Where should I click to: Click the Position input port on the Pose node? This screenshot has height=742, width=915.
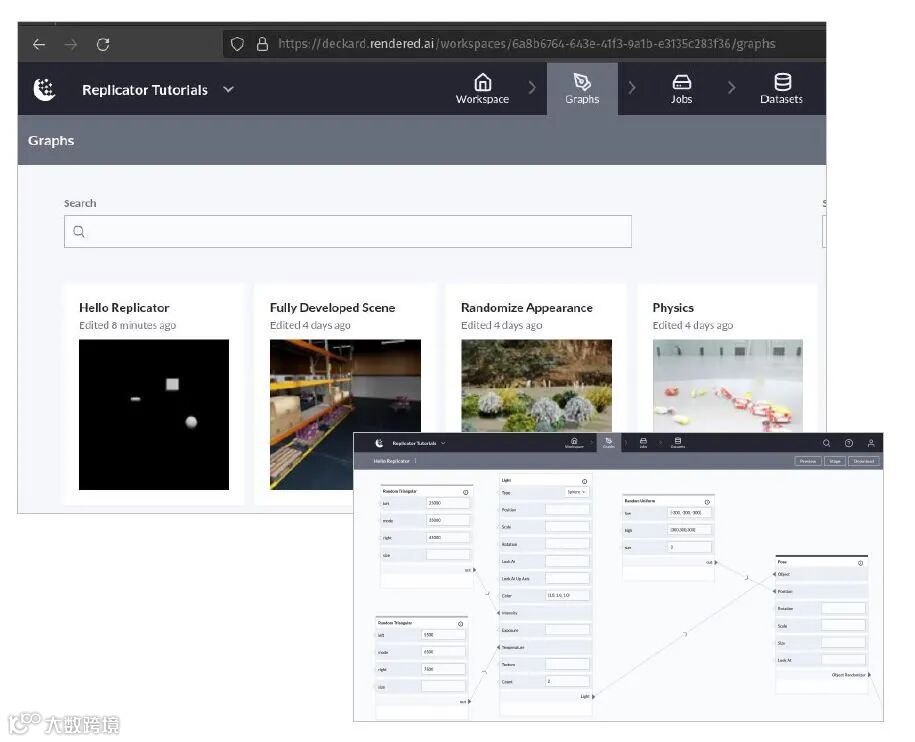pos(774,592)
